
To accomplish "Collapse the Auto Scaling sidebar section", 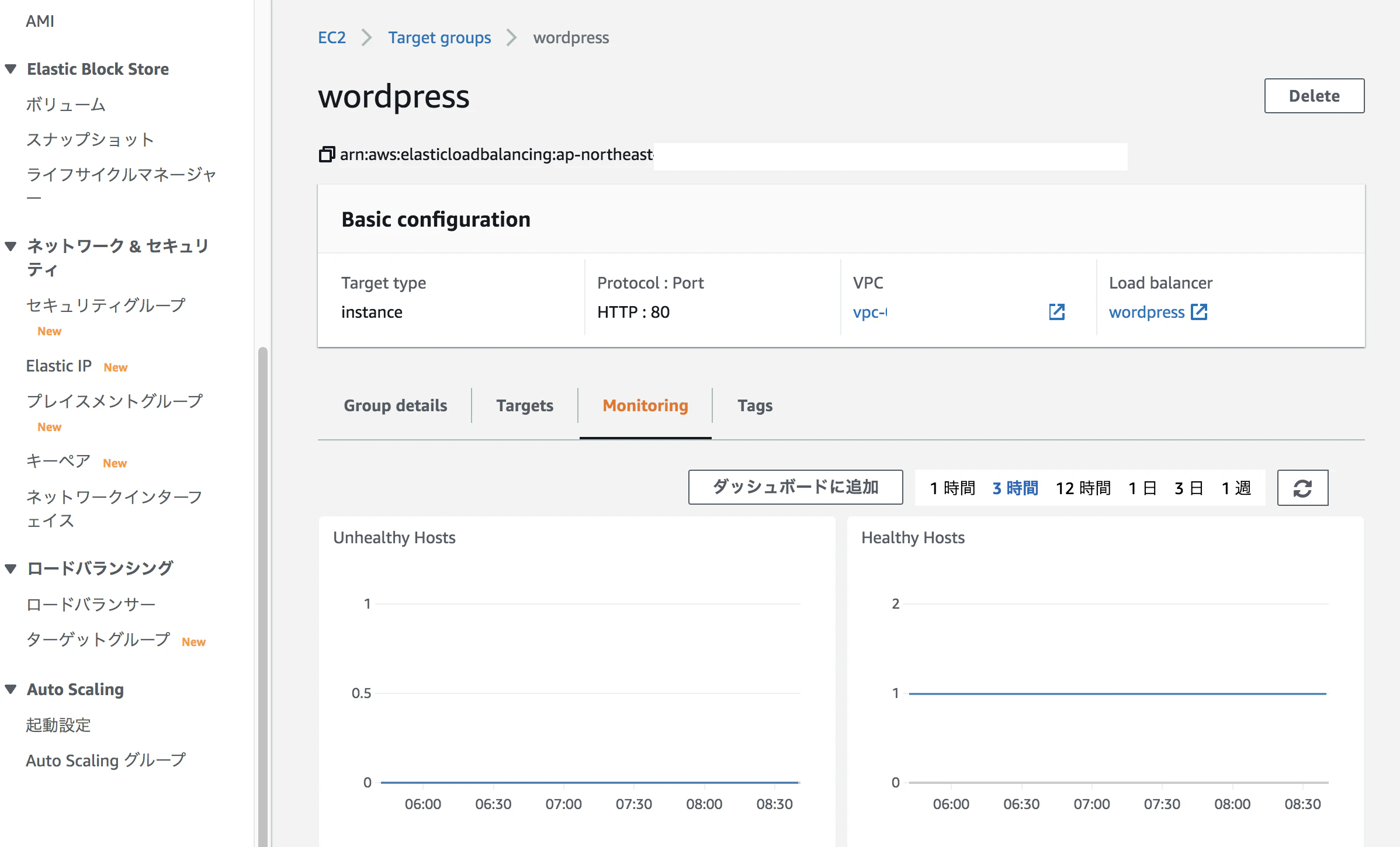I will click(11, 689).
